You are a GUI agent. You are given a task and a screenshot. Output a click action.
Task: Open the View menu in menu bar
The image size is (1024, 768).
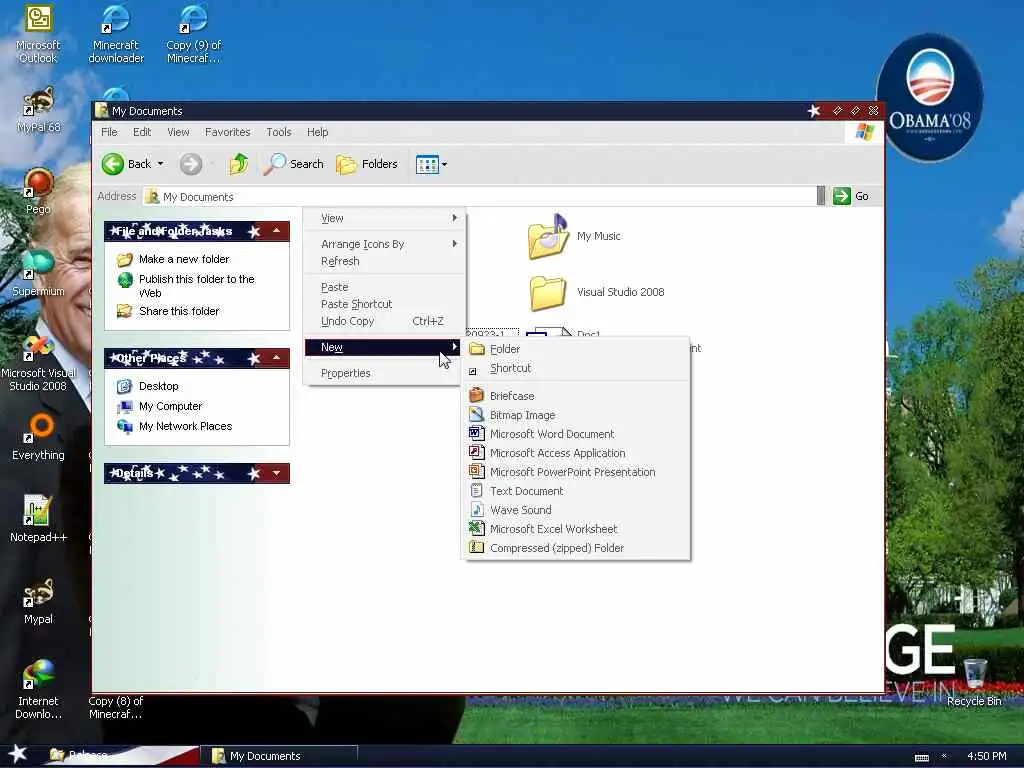[178, 132]
